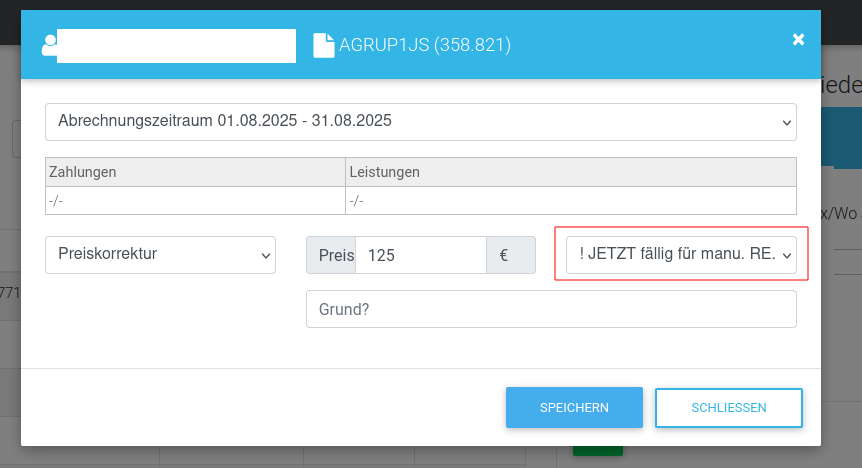Click the SCHLIESSEN button
This screenshot has width=862, height=468.
728,408
